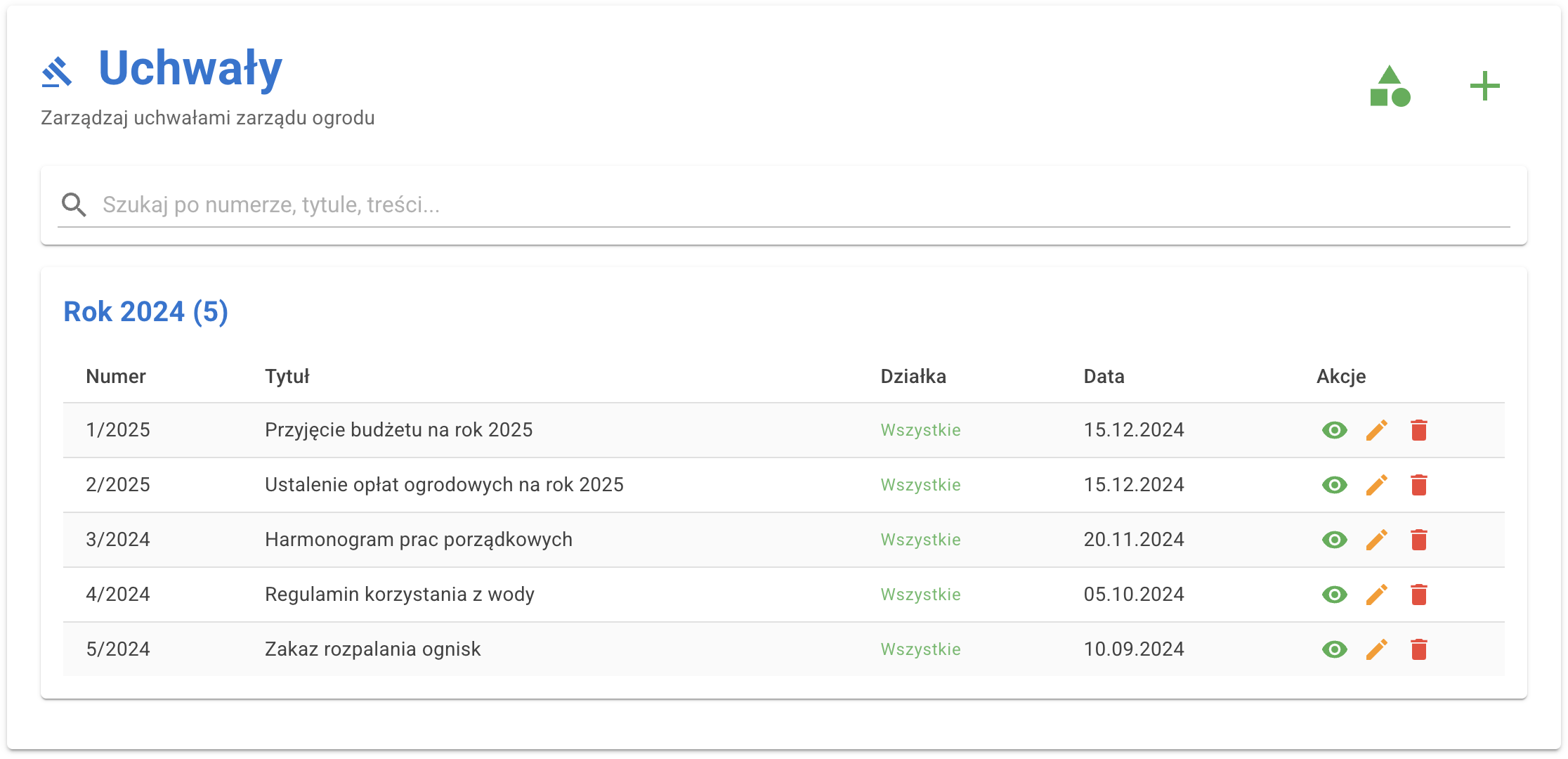Click Wszystkie link in Ustalenie opłat row
The image size is (1568, 759).
click(x=920, y=485)
